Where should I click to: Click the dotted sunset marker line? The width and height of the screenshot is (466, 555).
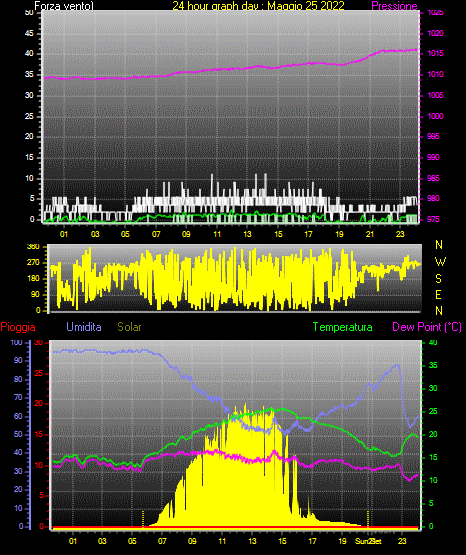tap(368, 519)
